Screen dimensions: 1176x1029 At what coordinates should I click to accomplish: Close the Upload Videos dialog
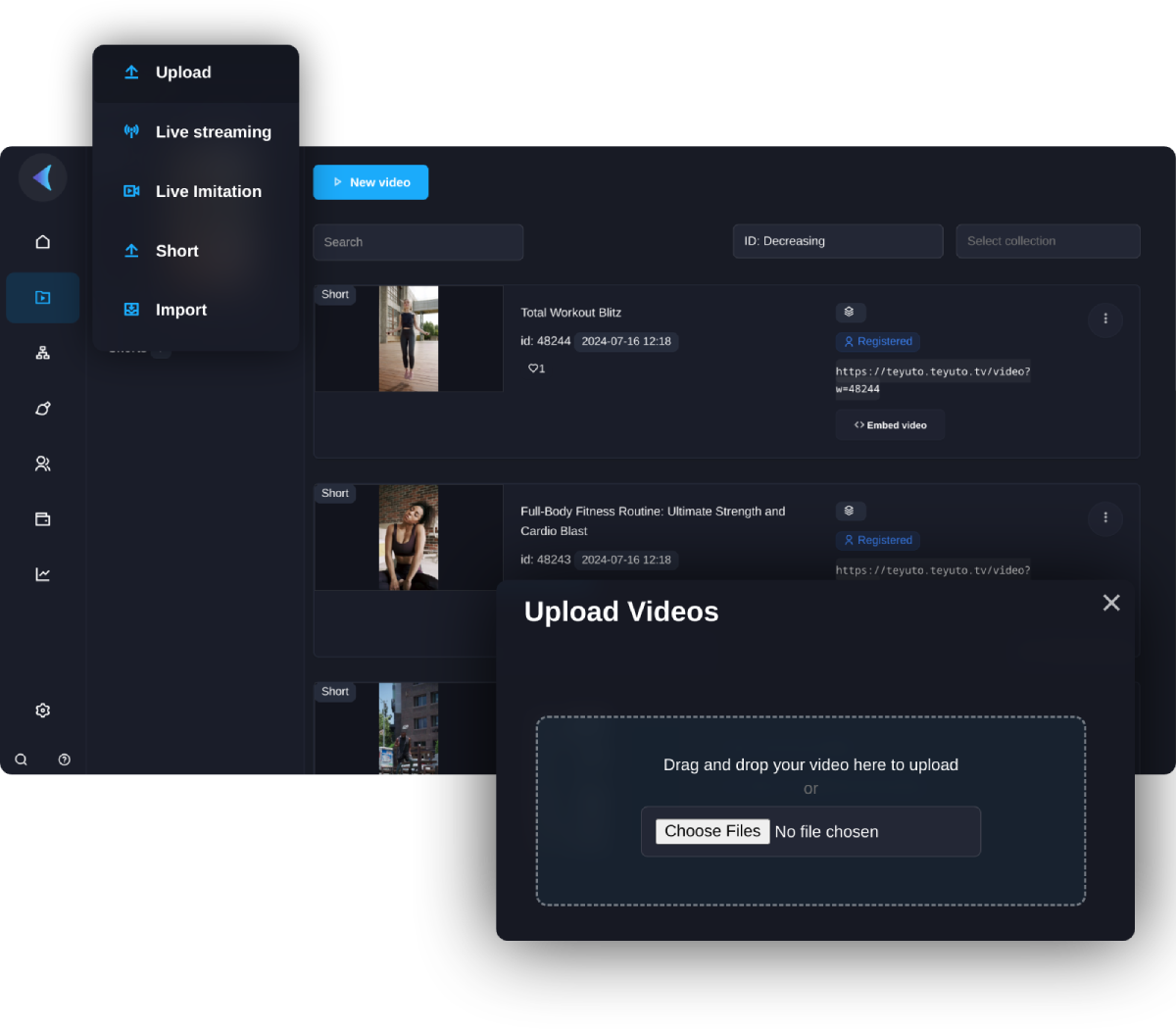click(x=1111, y=603)
